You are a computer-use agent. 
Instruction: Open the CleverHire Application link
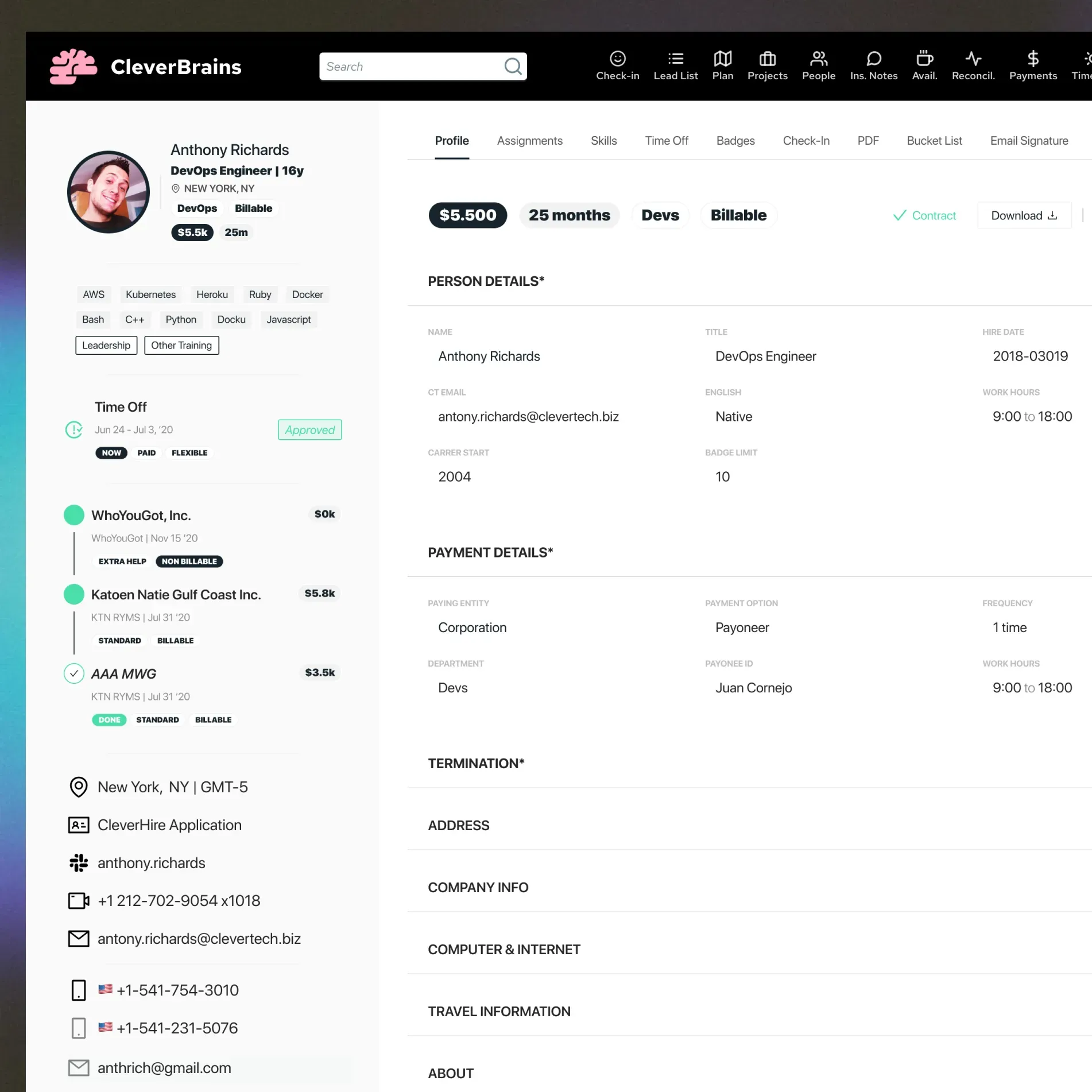[x=169, y=825]
